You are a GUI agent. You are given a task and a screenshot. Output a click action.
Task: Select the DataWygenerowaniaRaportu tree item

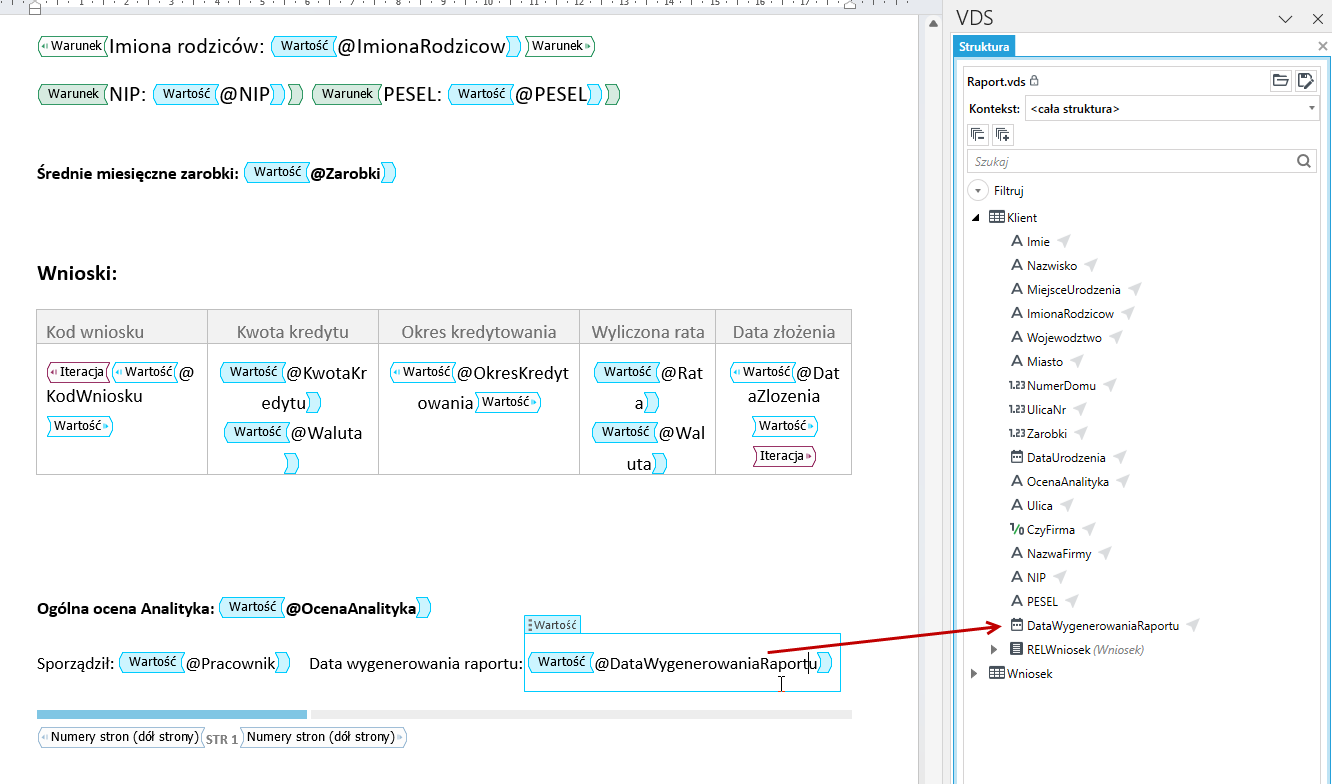1103,625
